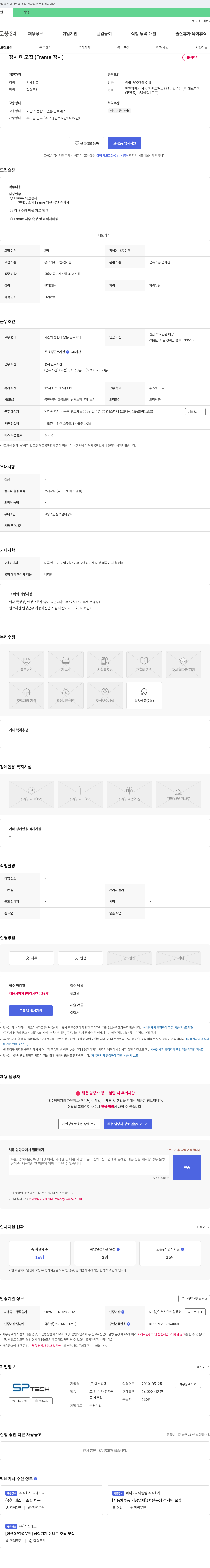Click the 식사제공(2식) benefit icon
Viewport: 210px width, 1568px height.
[x=144, y=696]
